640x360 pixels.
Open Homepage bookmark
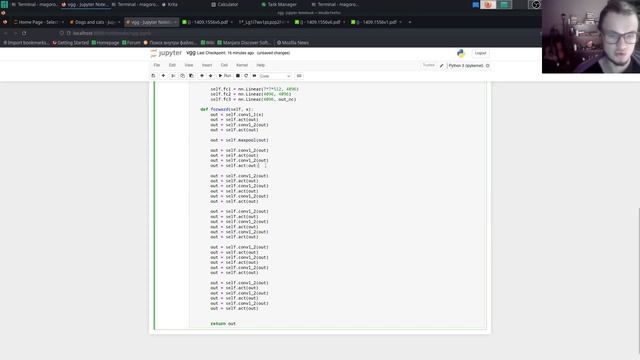[x=105, y=42]
